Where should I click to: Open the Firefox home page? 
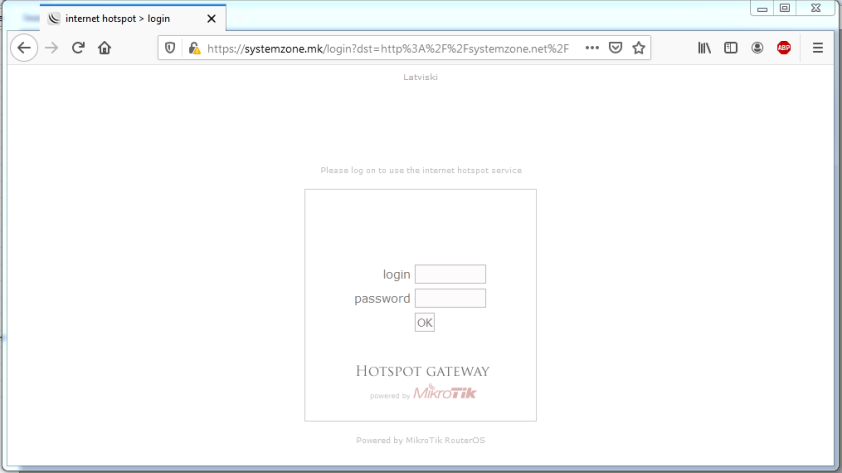104,48
